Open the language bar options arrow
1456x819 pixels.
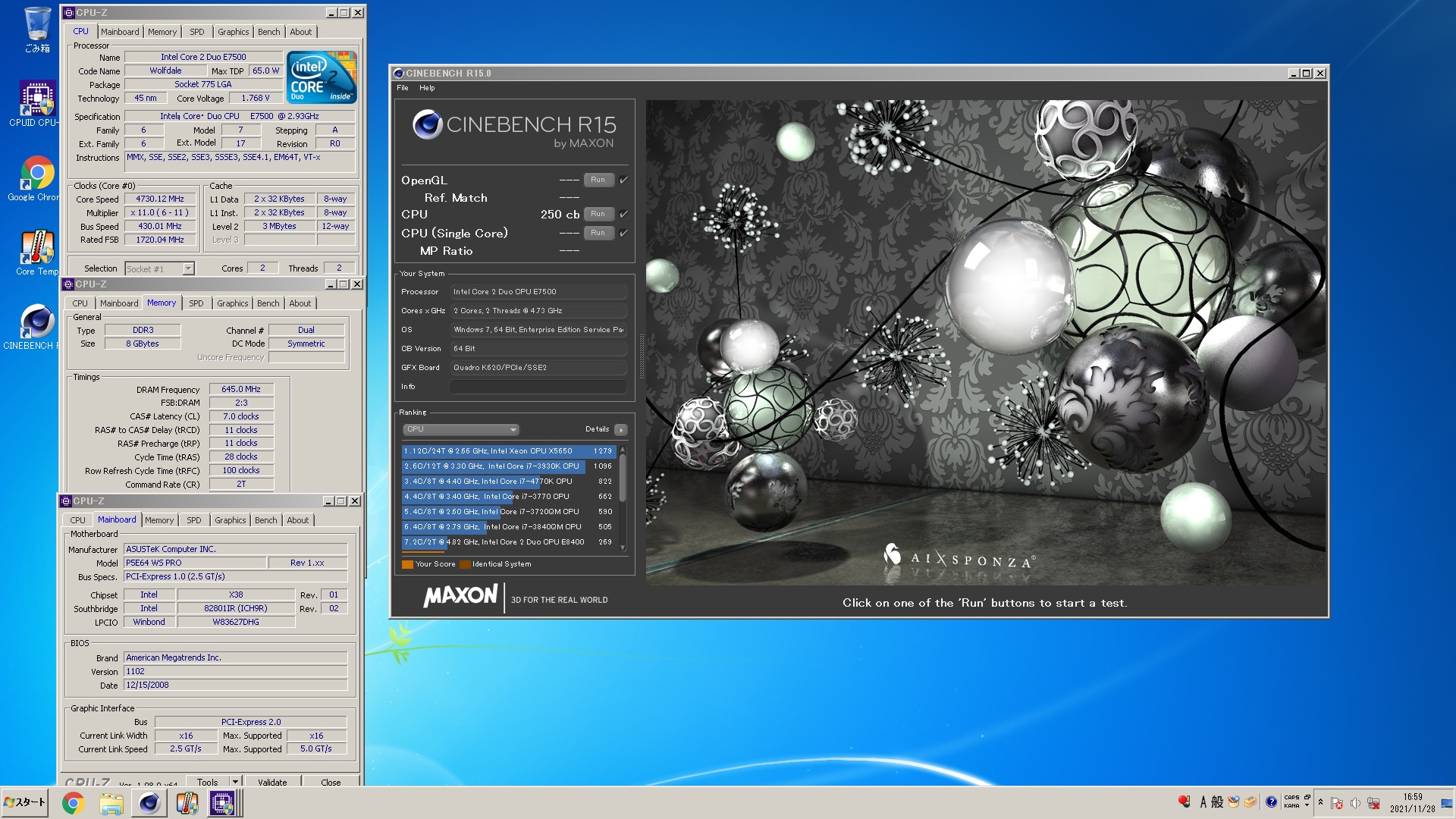tap(1307, 806)
